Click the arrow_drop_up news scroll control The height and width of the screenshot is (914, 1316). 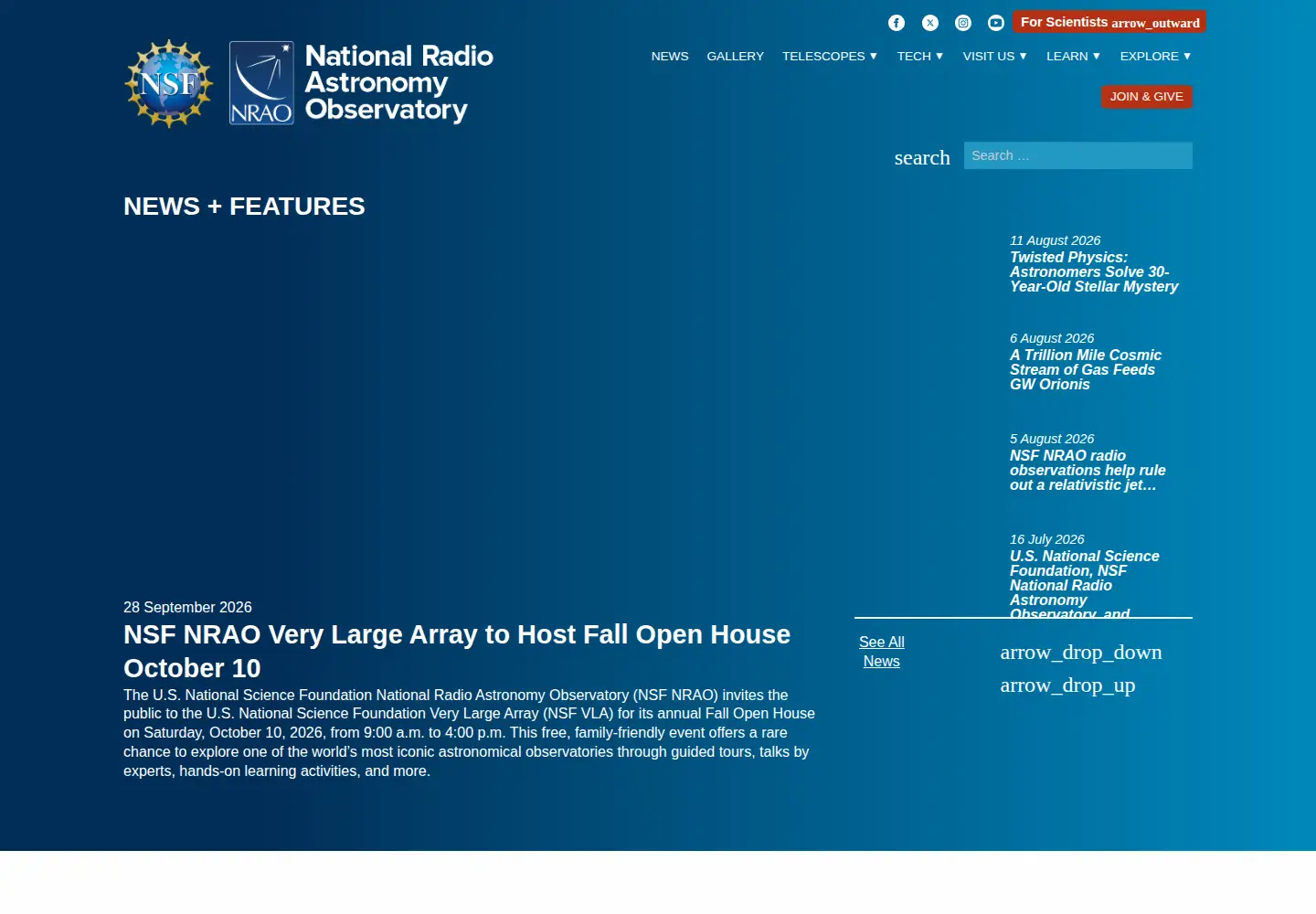tap(1067, 685)
